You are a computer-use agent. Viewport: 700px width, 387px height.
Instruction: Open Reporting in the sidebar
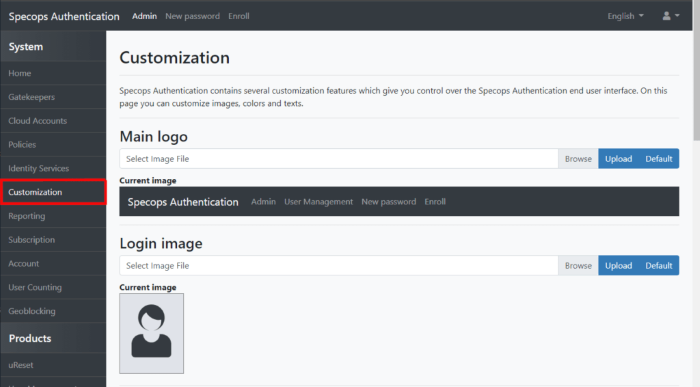click(53, 216)
